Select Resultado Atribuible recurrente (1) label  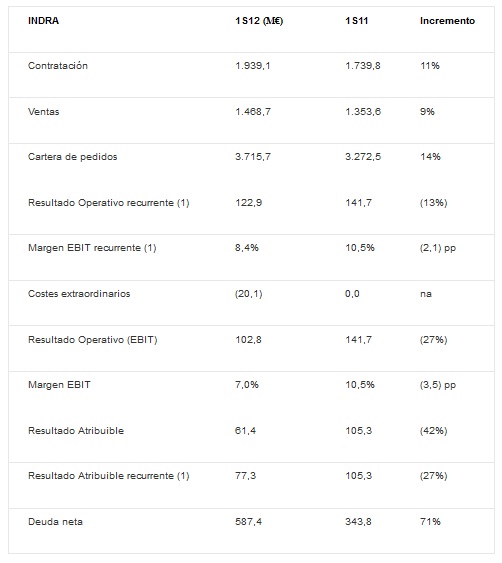108,476
